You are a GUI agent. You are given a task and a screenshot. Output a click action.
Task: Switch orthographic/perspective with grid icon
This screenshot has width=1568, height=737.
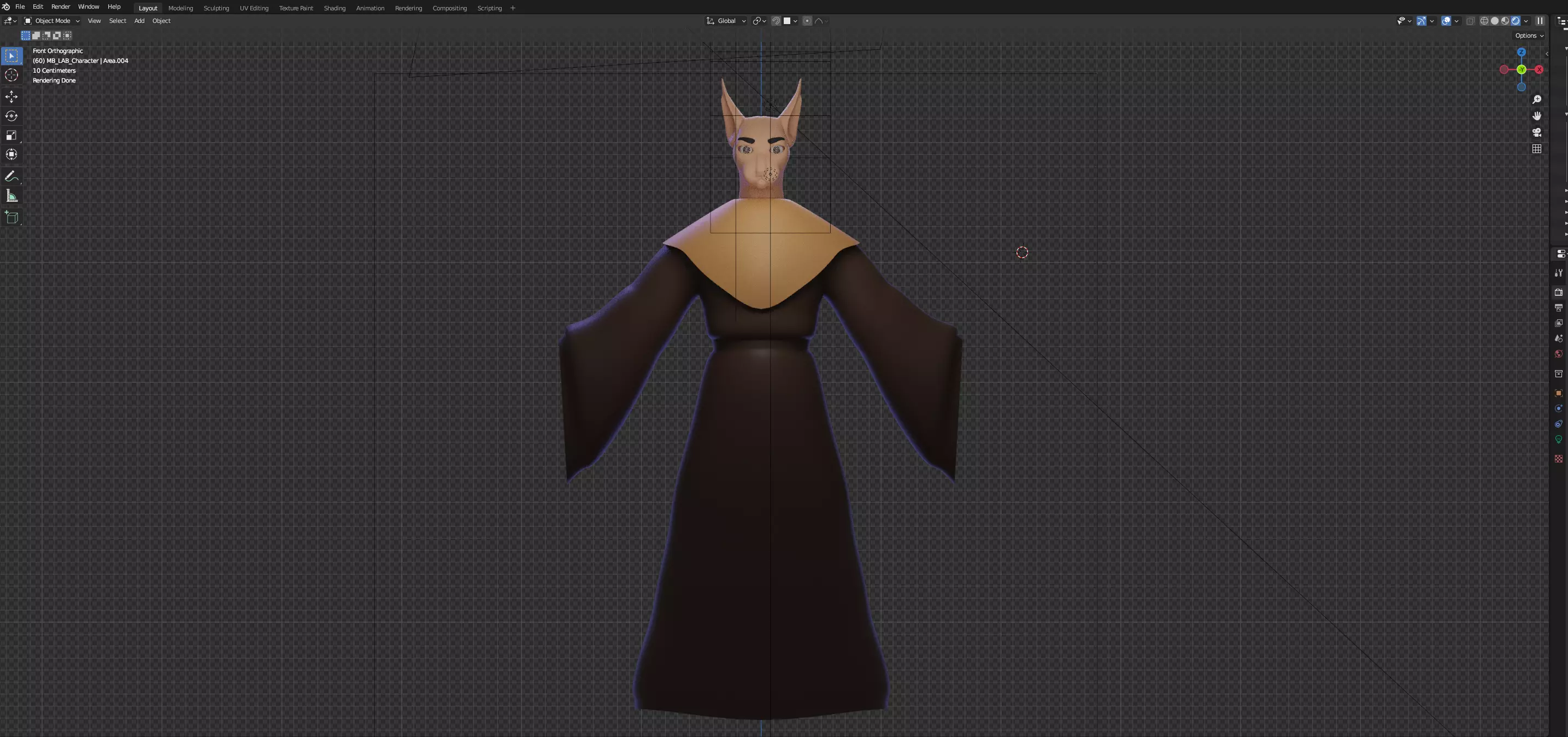[1536, 149]
